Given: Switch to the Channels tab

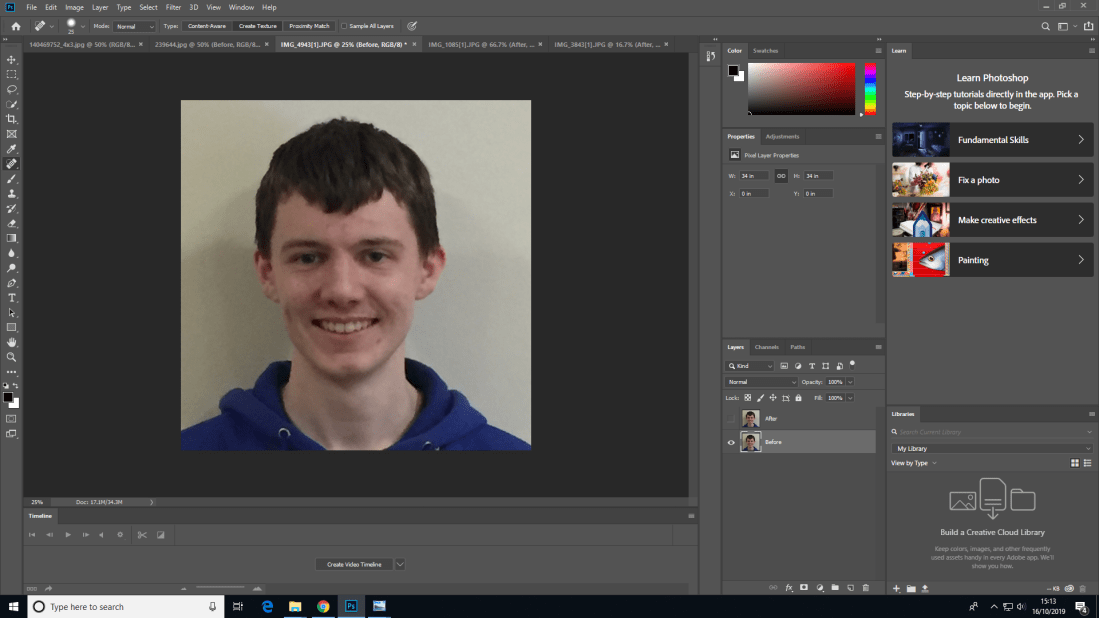Looking at the screenshot, I should click(x=766, y=347).
